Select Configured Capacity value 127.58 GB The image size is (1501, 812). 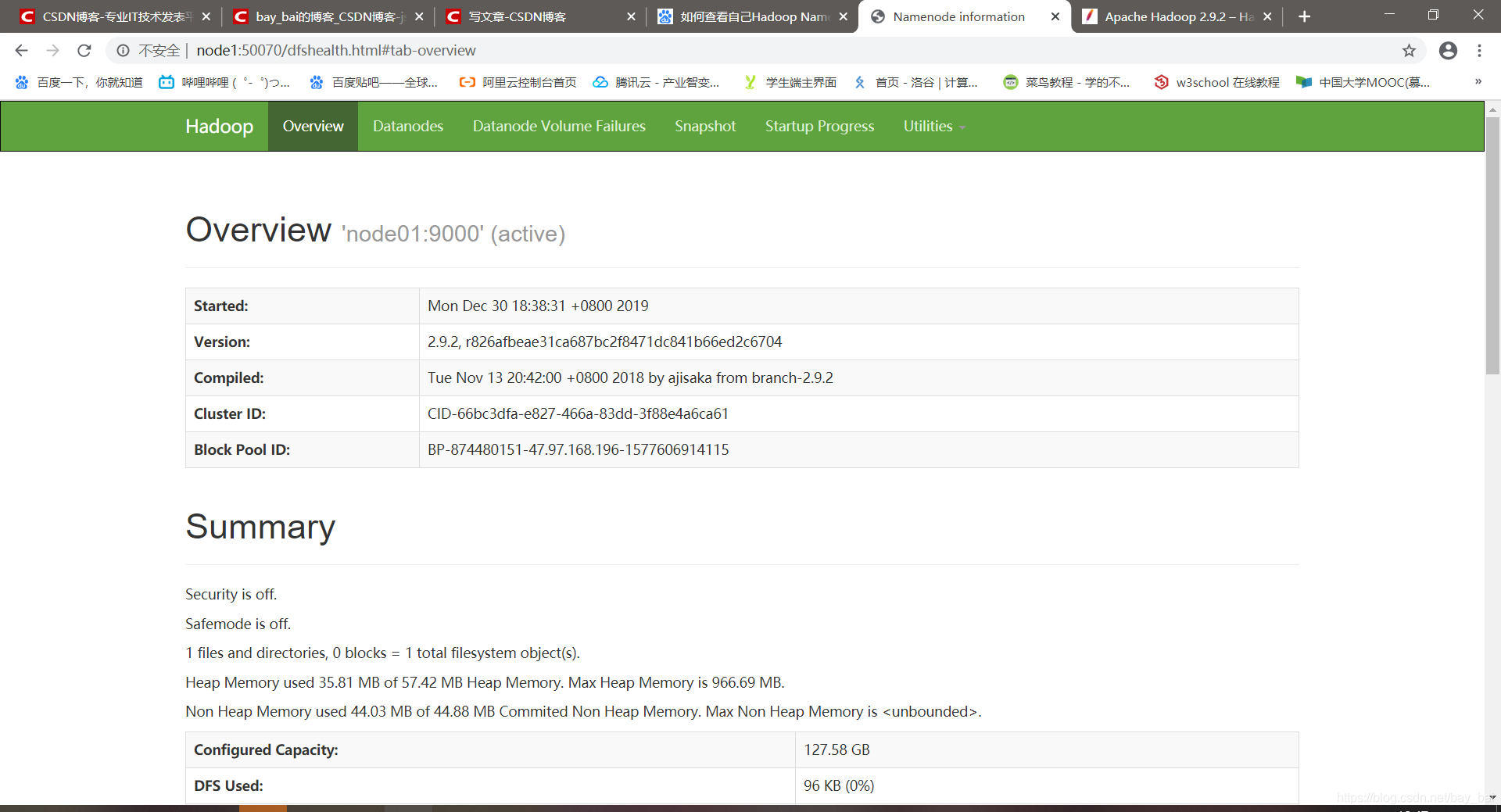[836, 750]
